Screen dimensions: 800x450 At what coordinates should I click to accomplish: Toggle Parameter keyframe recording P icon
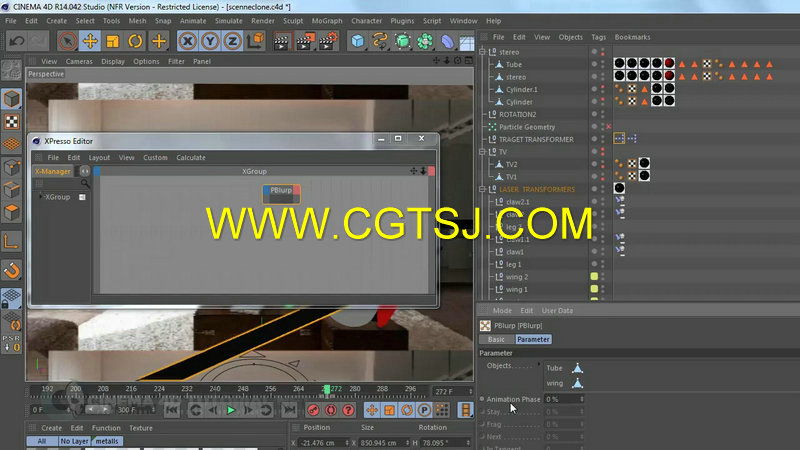pyautogui.click(x=424, y=410)
